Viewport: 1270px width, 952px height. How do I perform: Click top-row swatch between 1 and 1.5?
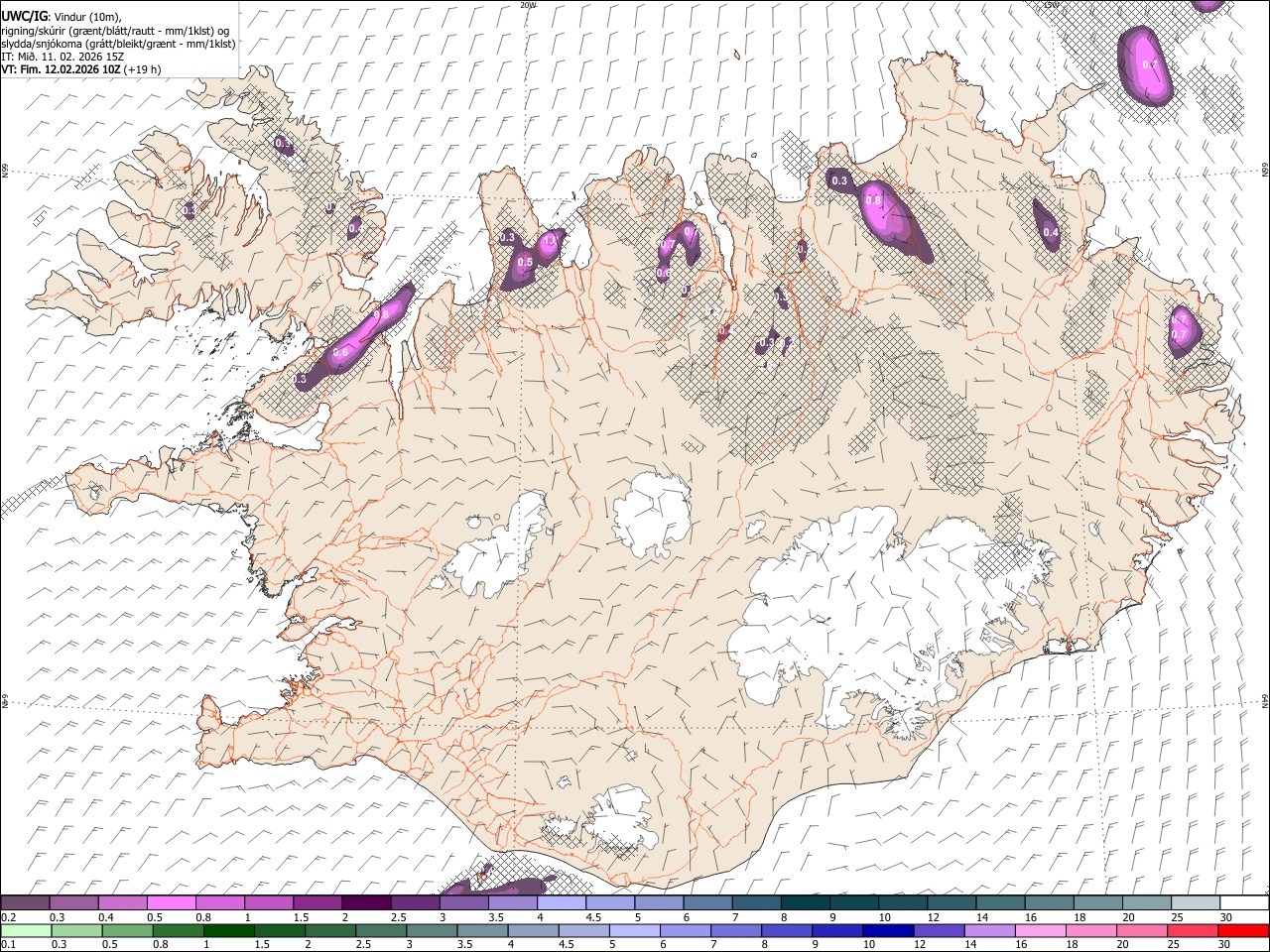point(269,902)
